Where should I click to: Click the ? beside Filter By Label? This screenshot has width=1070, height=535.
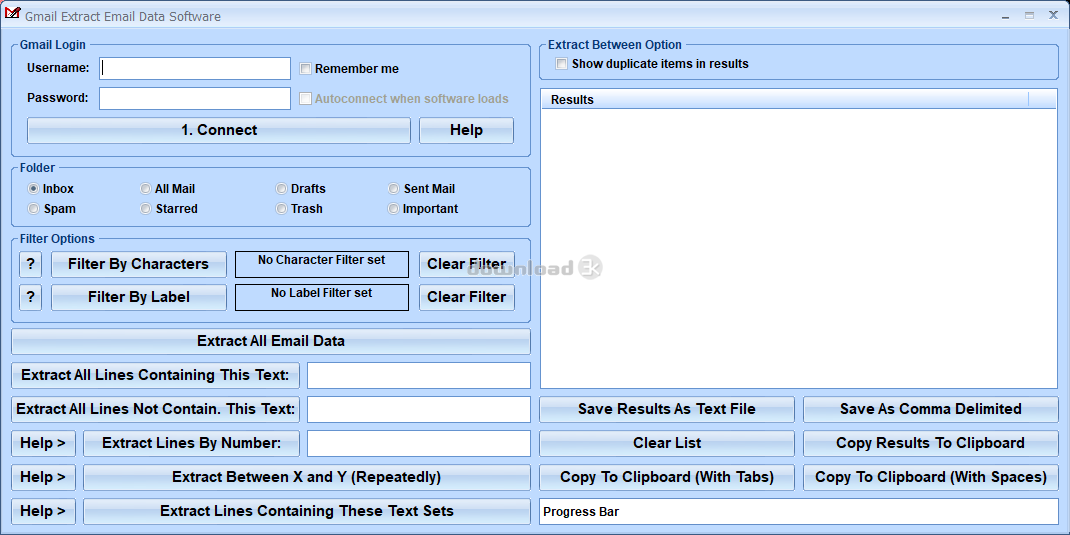(x=31, y=297)
